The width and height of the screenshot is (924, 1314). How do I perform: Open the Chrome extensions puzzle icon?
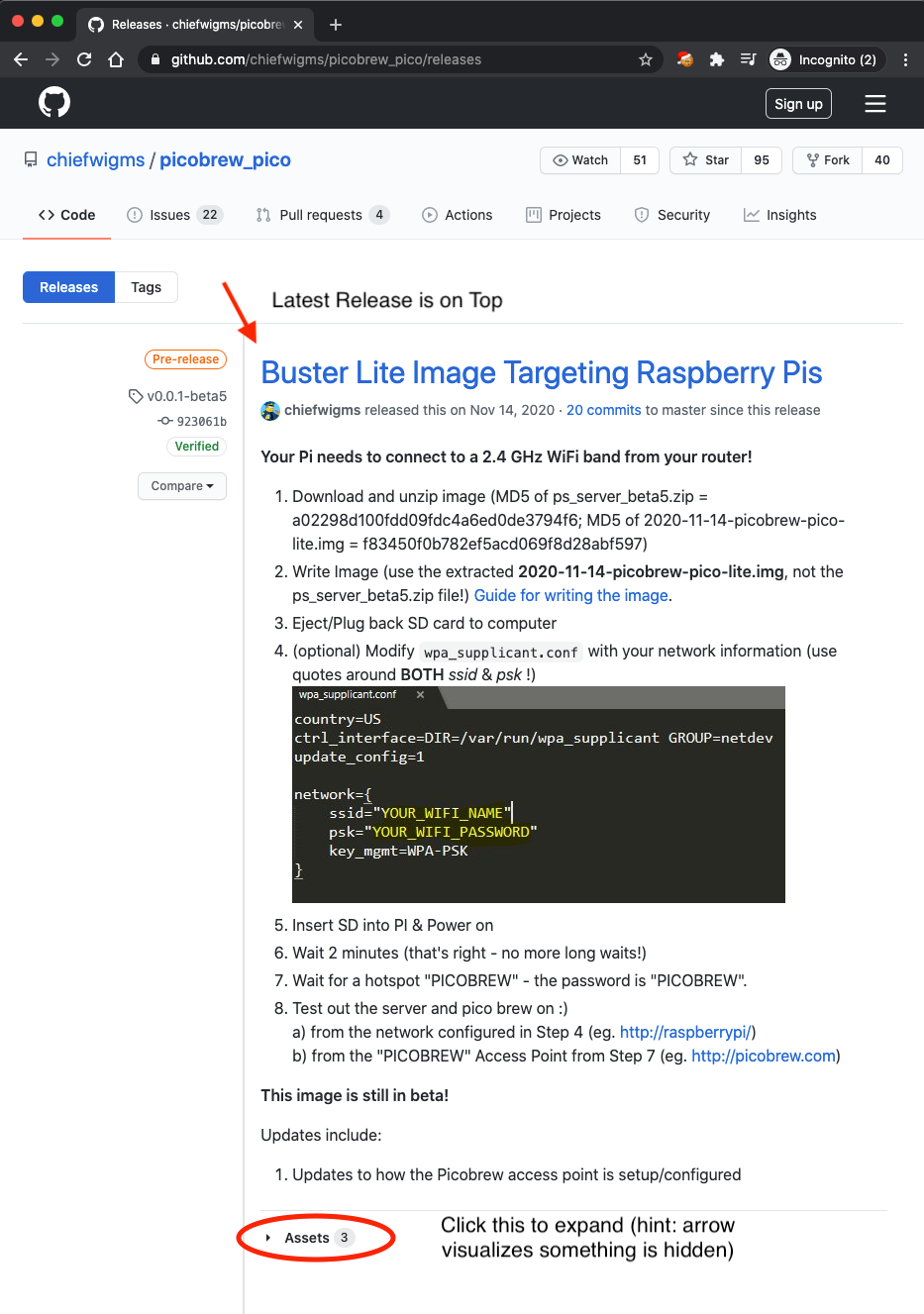point(717,59)
